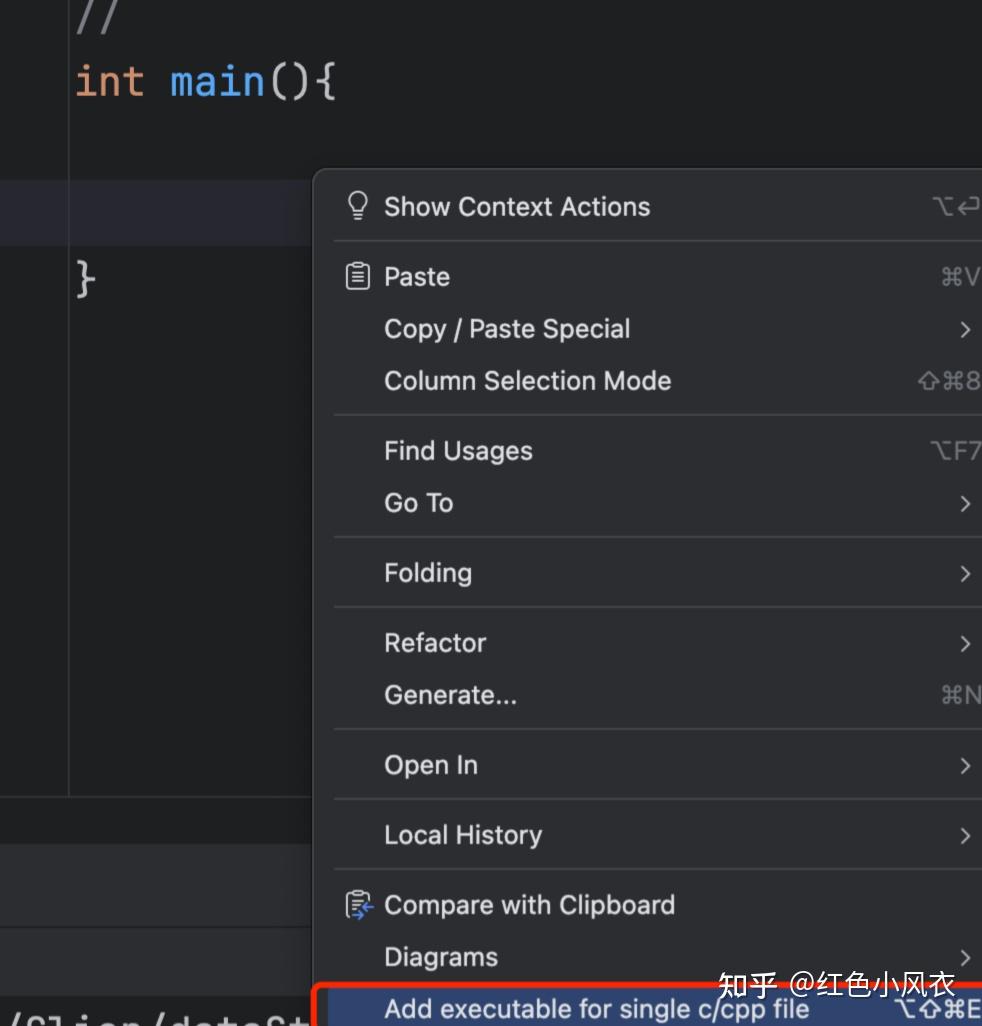This screenshot has width=982, height=1026.
Task: Open the Folding submenu
Action: coord(428,573)
